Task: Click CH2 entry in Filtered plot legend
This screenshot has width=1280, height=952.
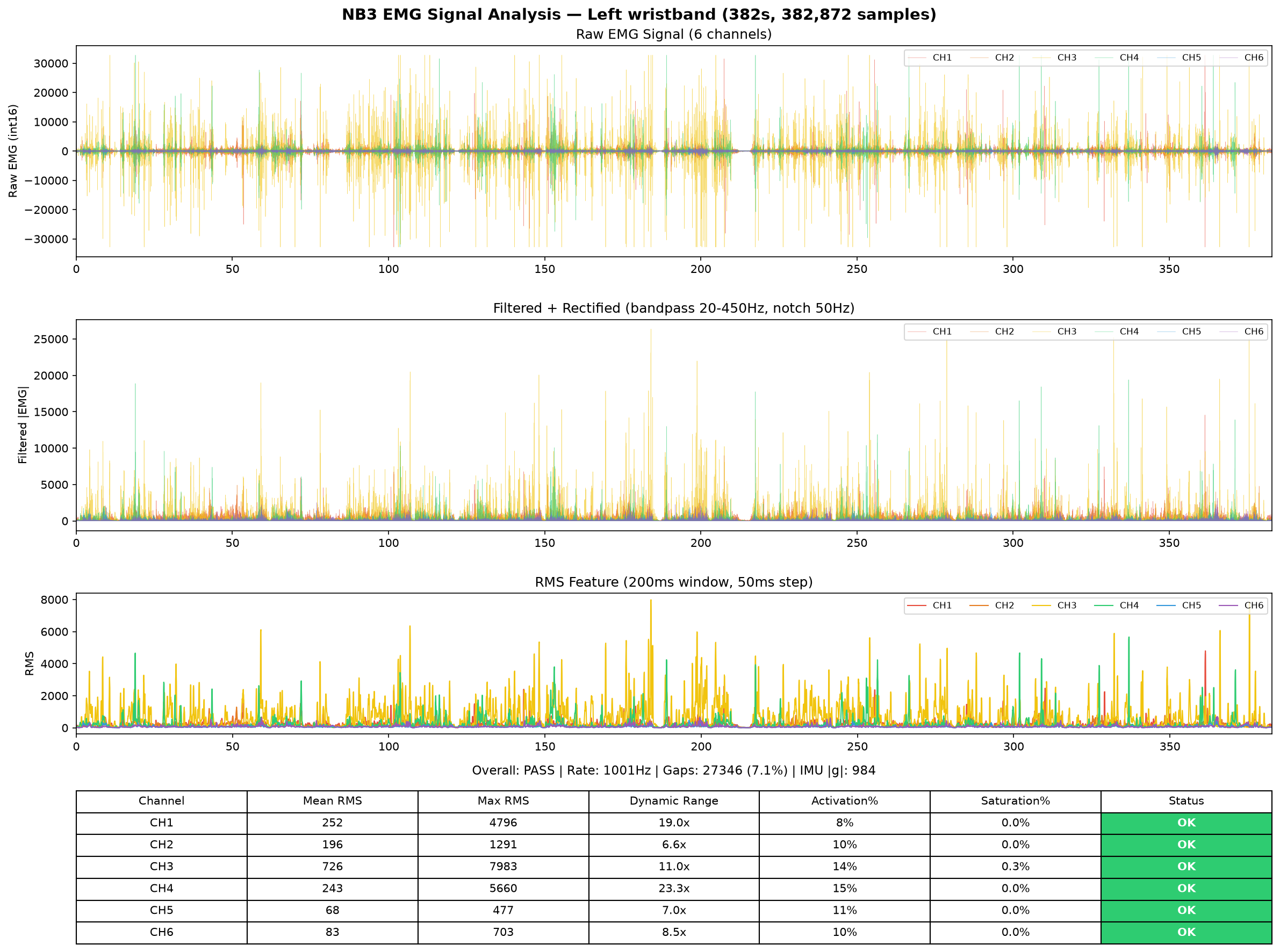Action: click(992, 331)
